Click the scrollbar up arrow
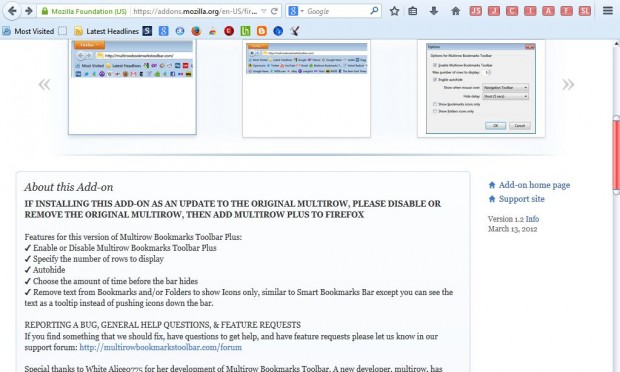Image resolution: width=620 pixels, height=372 pixels. click(616, 43)
